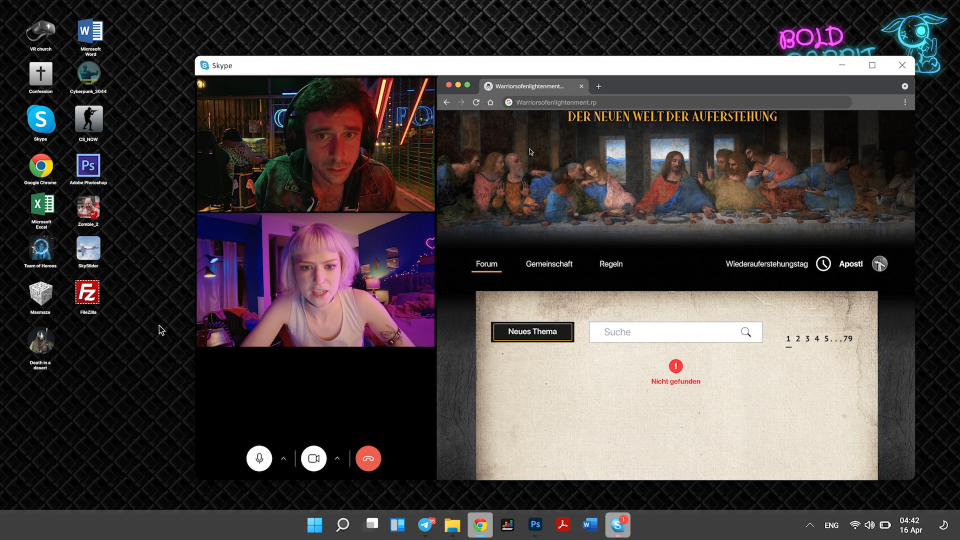Viewport: 960px width, 540px height.
Task: Open taskbar search
Action: click(x=343, y=525)
